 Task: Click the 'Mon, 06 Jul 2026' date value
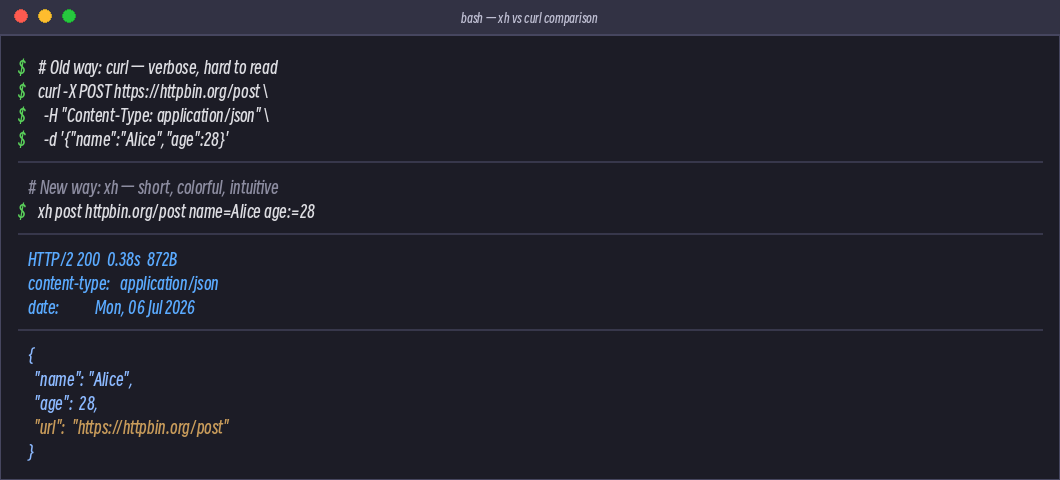(145, 308)
